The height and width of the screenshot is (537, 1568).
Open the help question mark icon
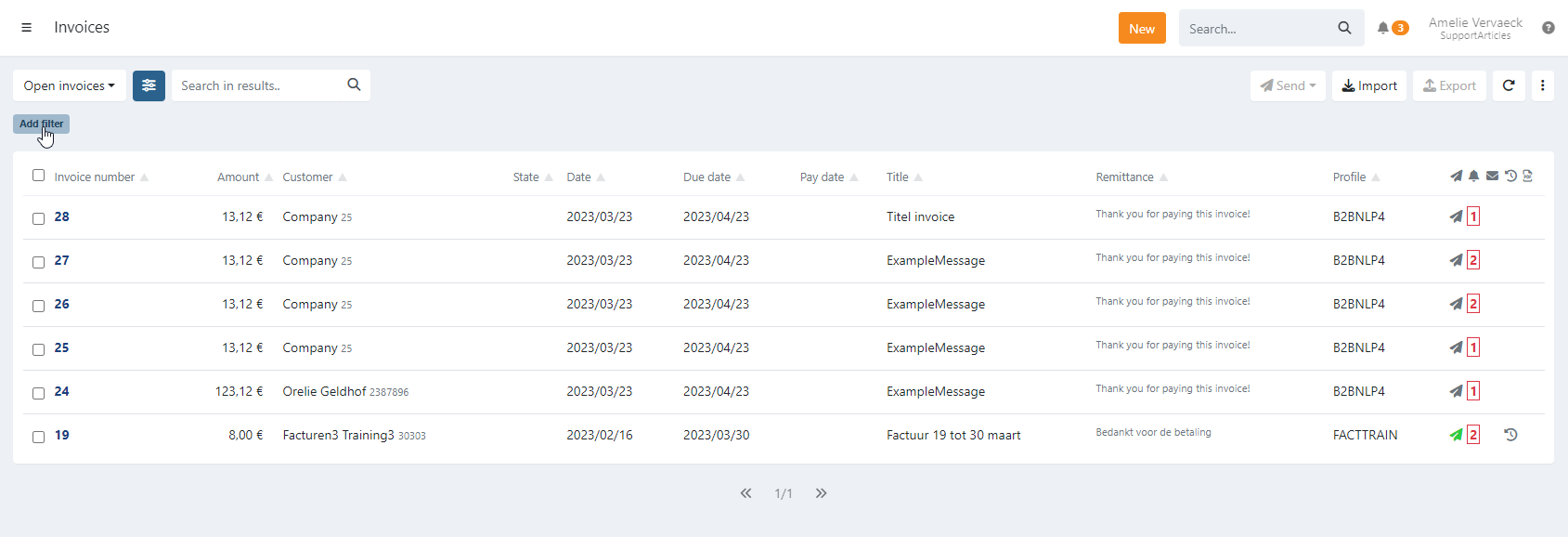pos(1548,28)
